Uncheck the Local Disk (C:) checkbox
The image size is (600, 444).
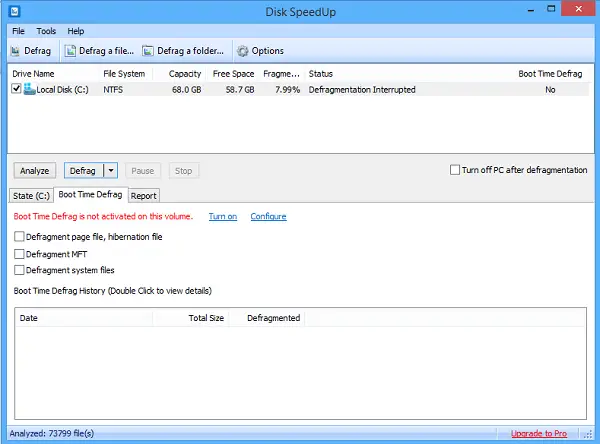pyautogui.click(x=16, y=89)
